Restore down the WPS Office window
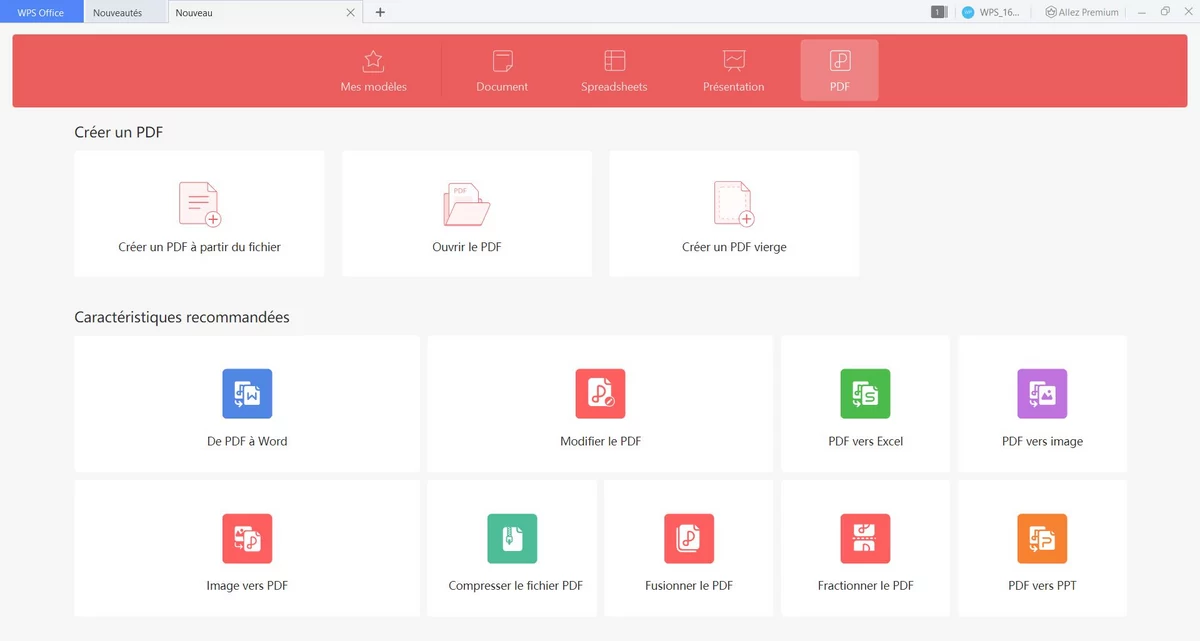 point(1165,12)
